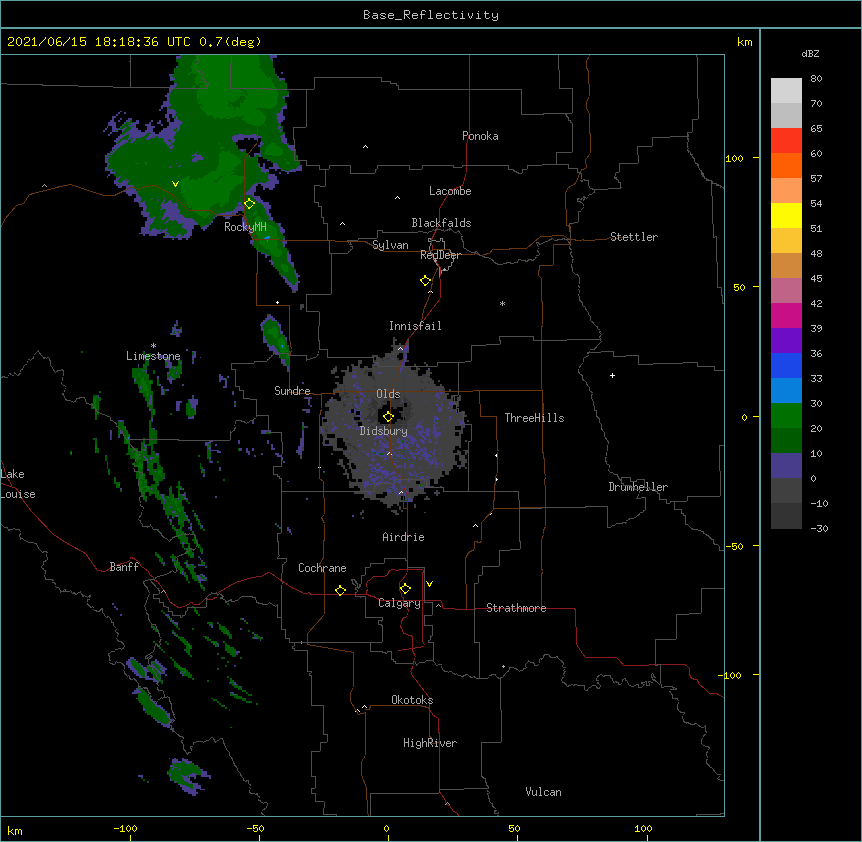Click the white asterisk above Limestone

click(153, 346)
